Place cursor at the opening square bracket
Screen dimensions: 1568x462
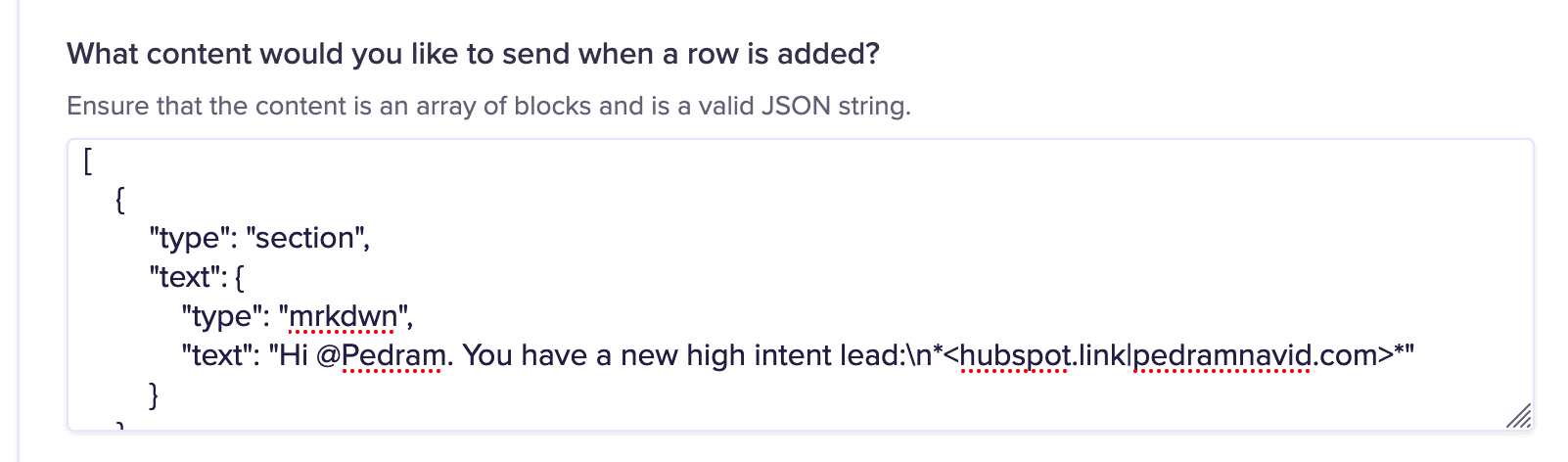[x=88, y=162]
